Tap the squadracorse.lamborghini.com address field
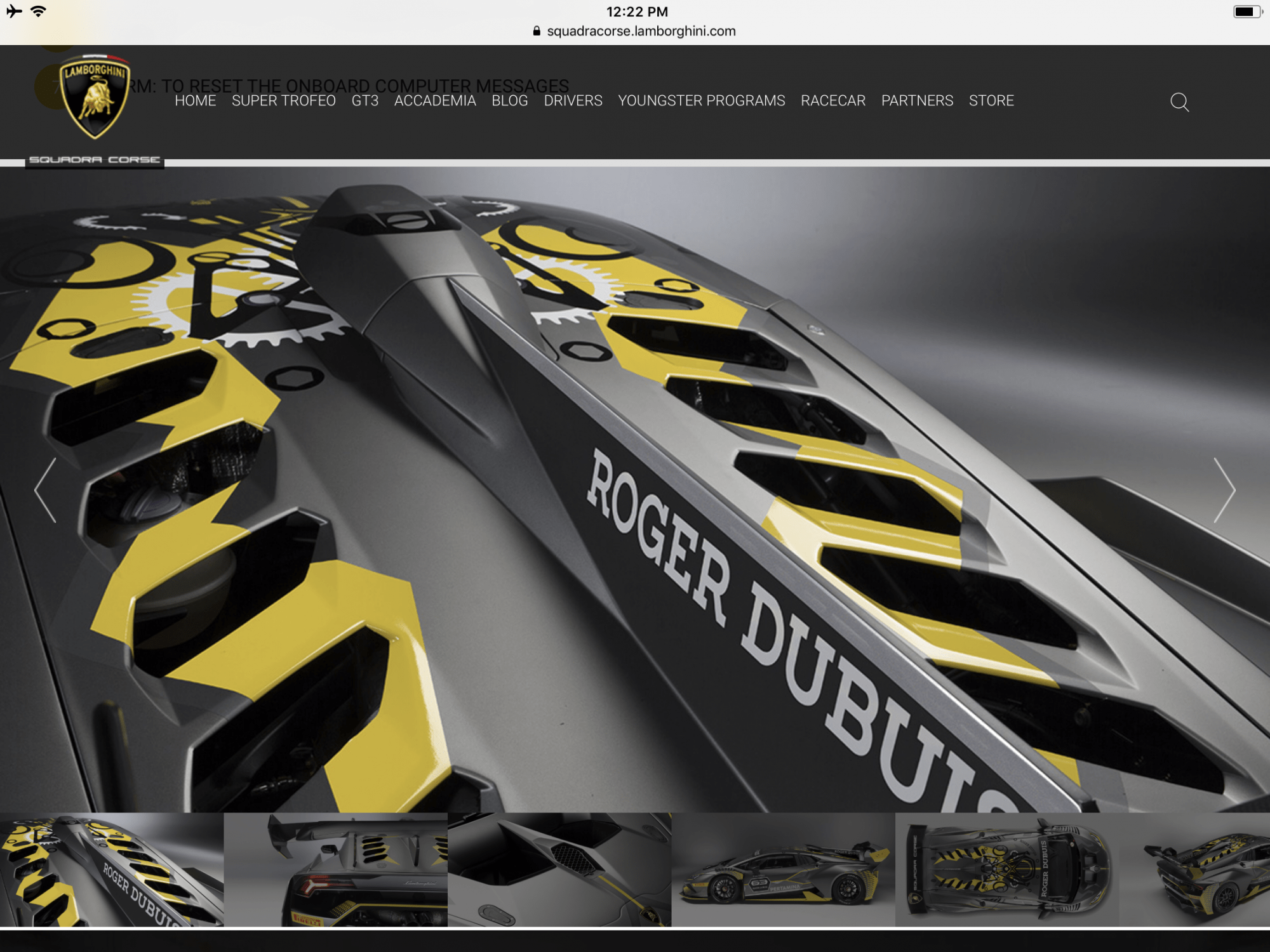The width and height of the screenshot is (1270, 952). click(x=641, y=31)
